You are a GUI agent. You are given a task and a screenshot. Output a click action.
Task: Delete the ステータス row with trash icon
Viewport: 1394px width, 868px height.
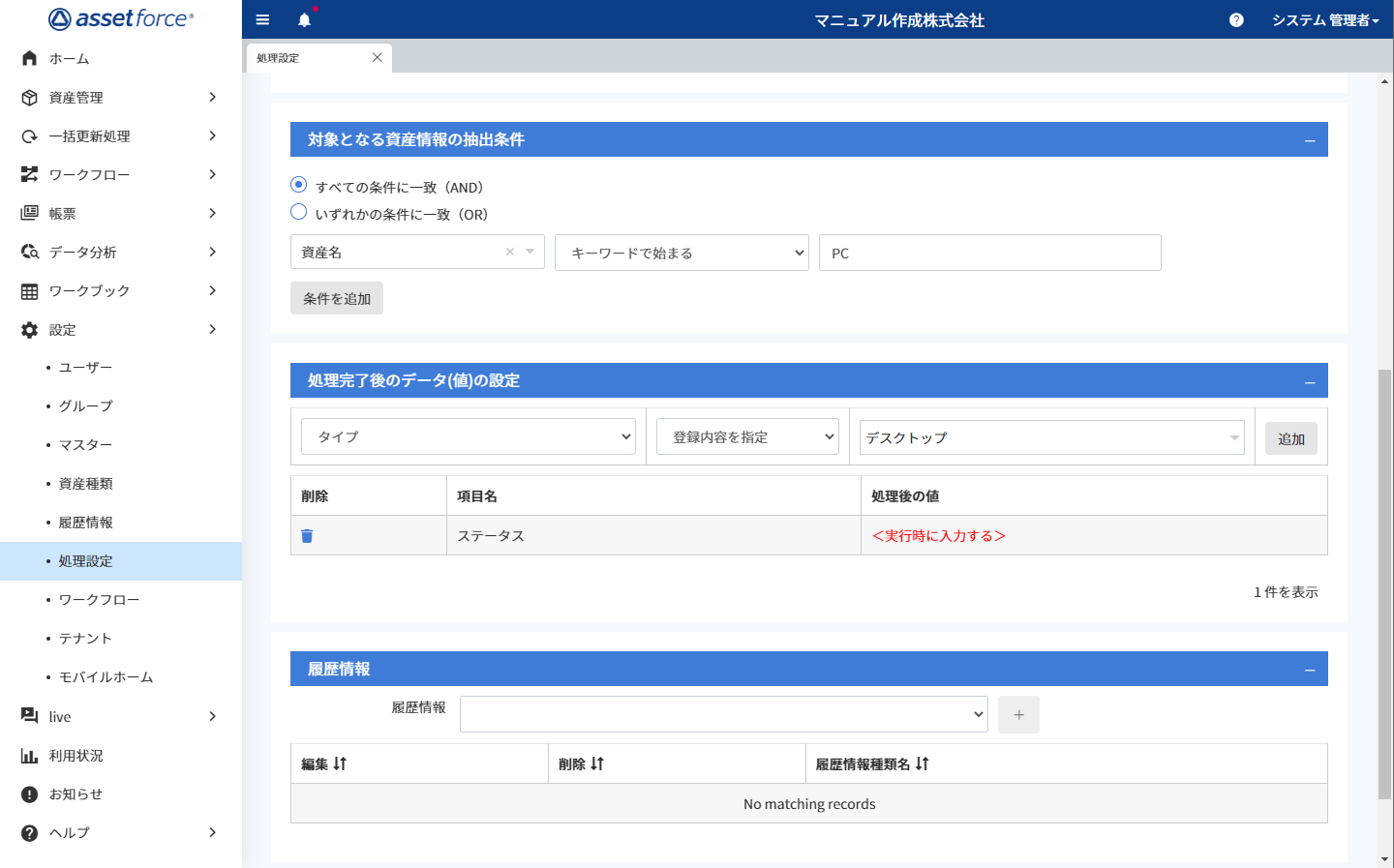(x=307, y=535)
